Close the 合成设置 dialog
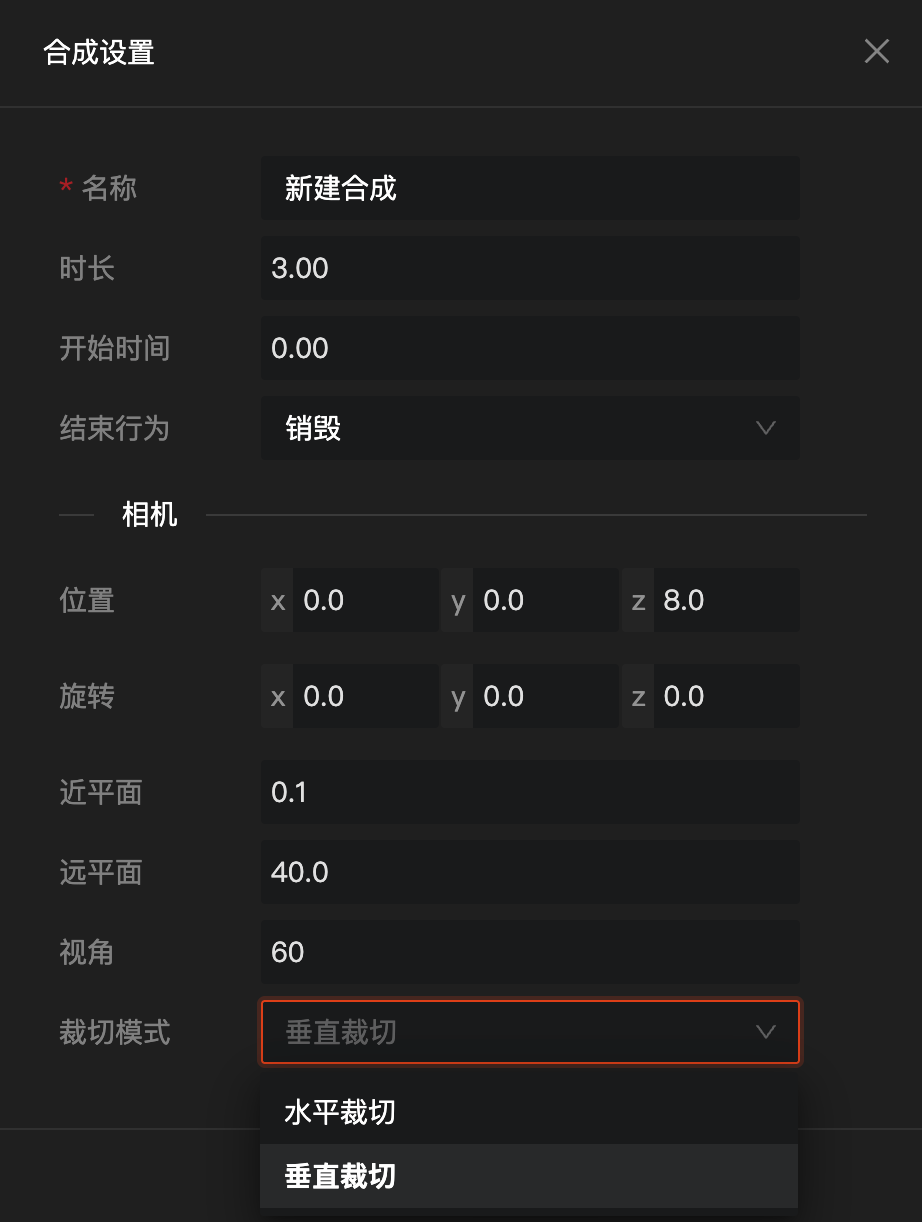922x1222 pixels. click(x=876, y=52)
